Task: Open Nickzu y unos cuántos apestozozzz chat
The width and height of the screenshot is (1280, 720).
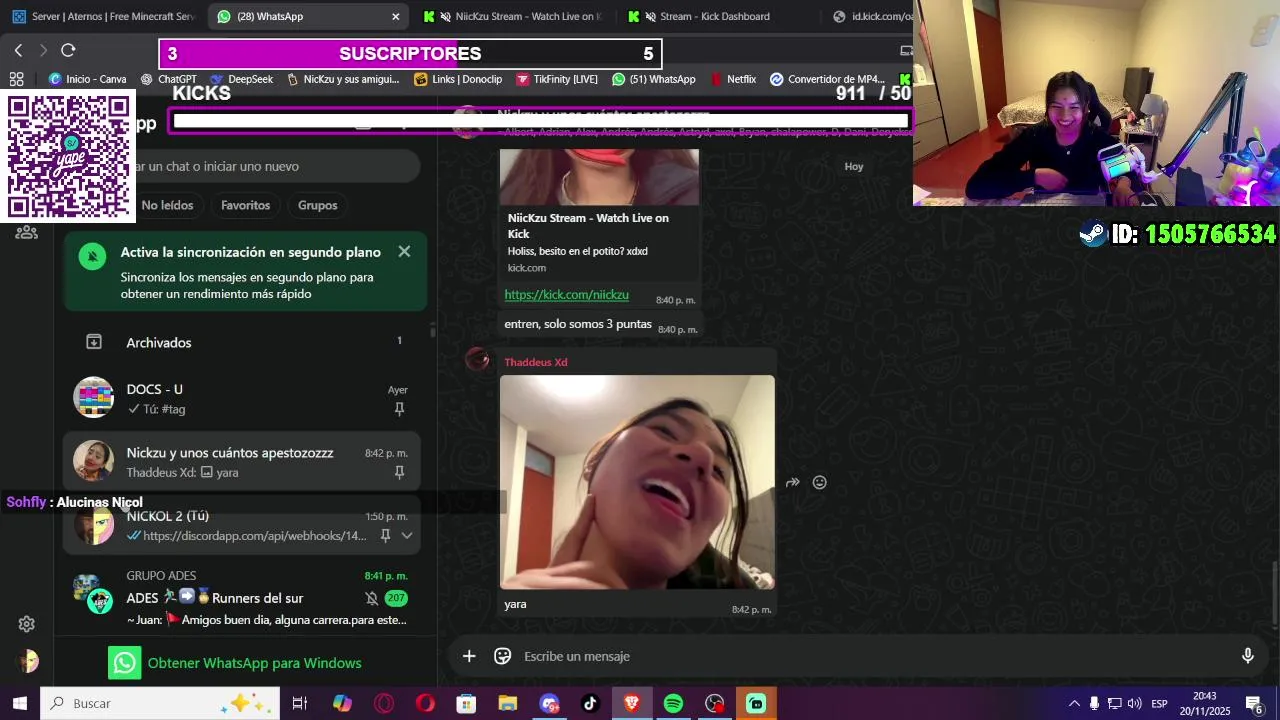Action: pos(242,461)
